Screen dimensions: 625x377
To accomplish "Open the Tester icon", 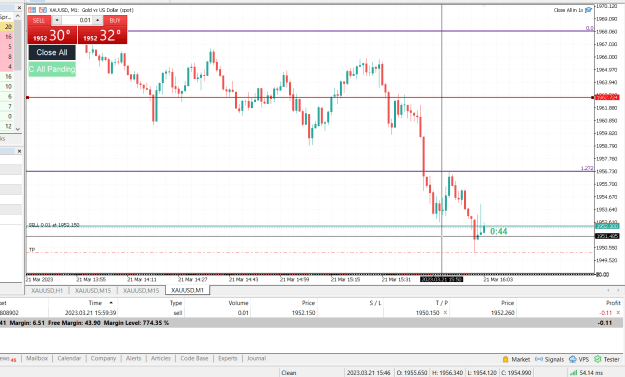I will (597, 359).
